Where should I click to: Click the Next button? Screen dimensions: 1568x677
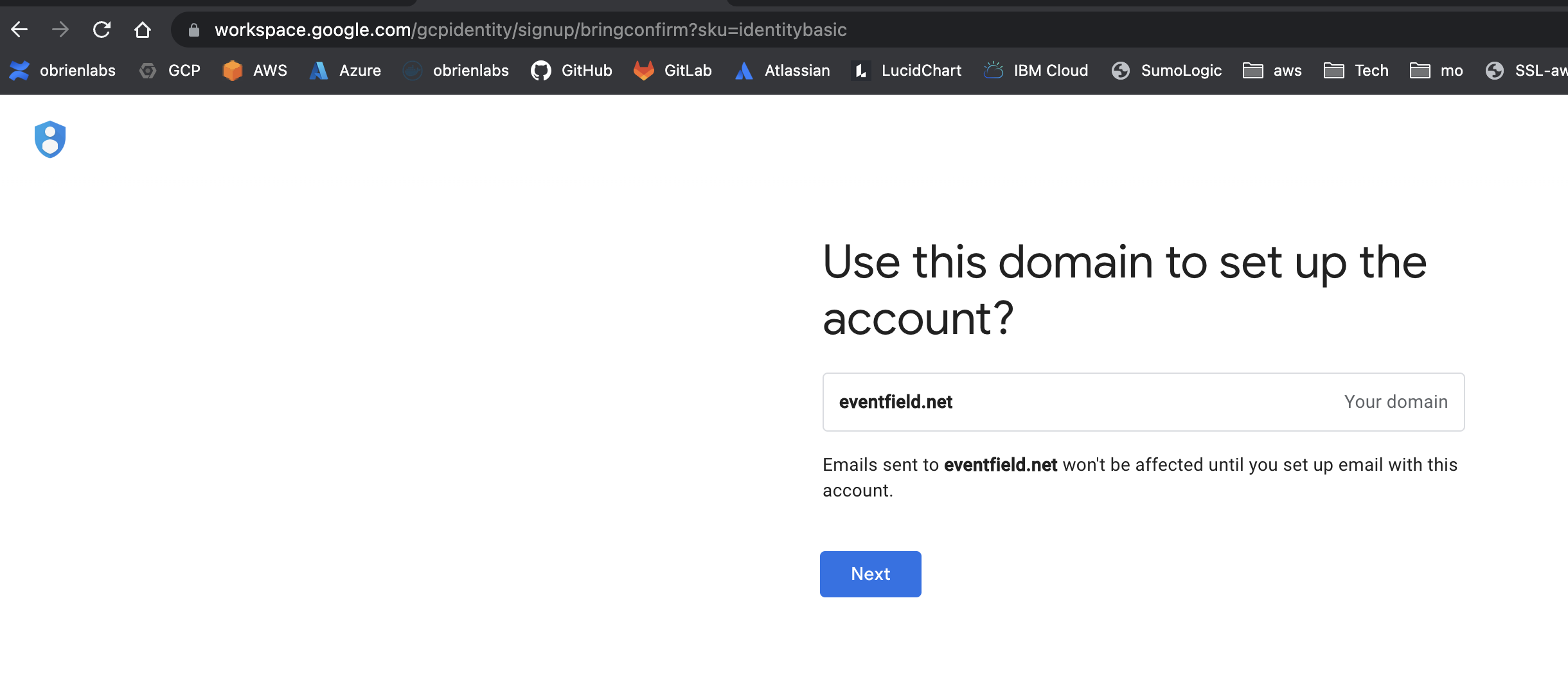click(x=870, y=574)
